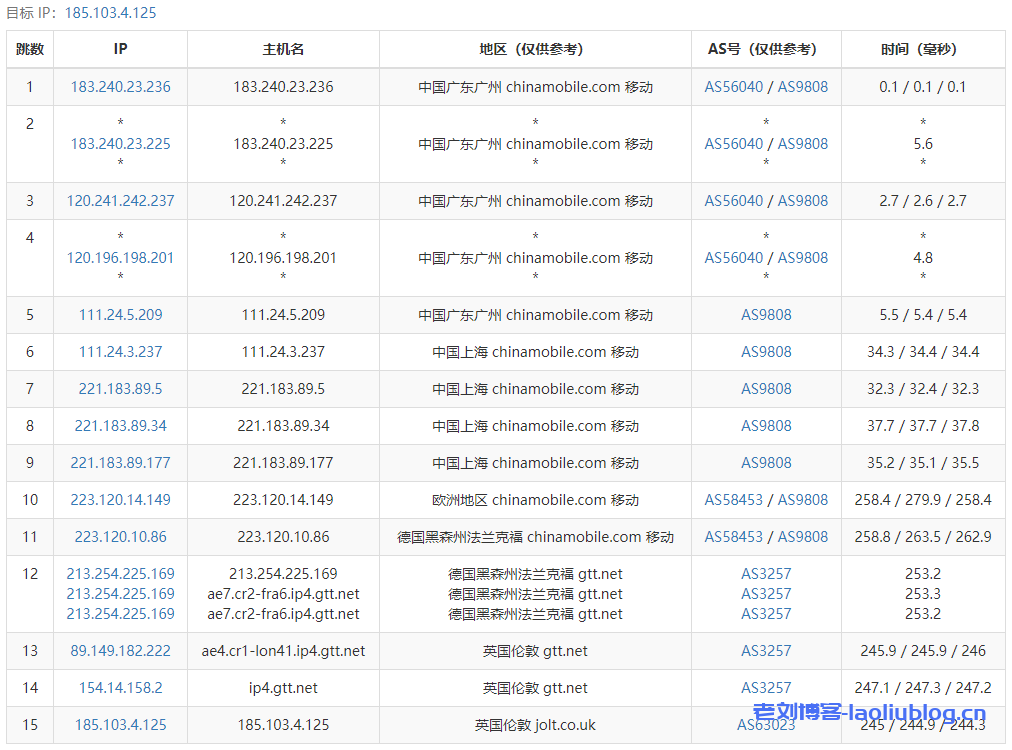The width and height of the screenshot is (1012, 750).
Task: Open AS3257 link in hop 13 row
Action: point(766,651)
